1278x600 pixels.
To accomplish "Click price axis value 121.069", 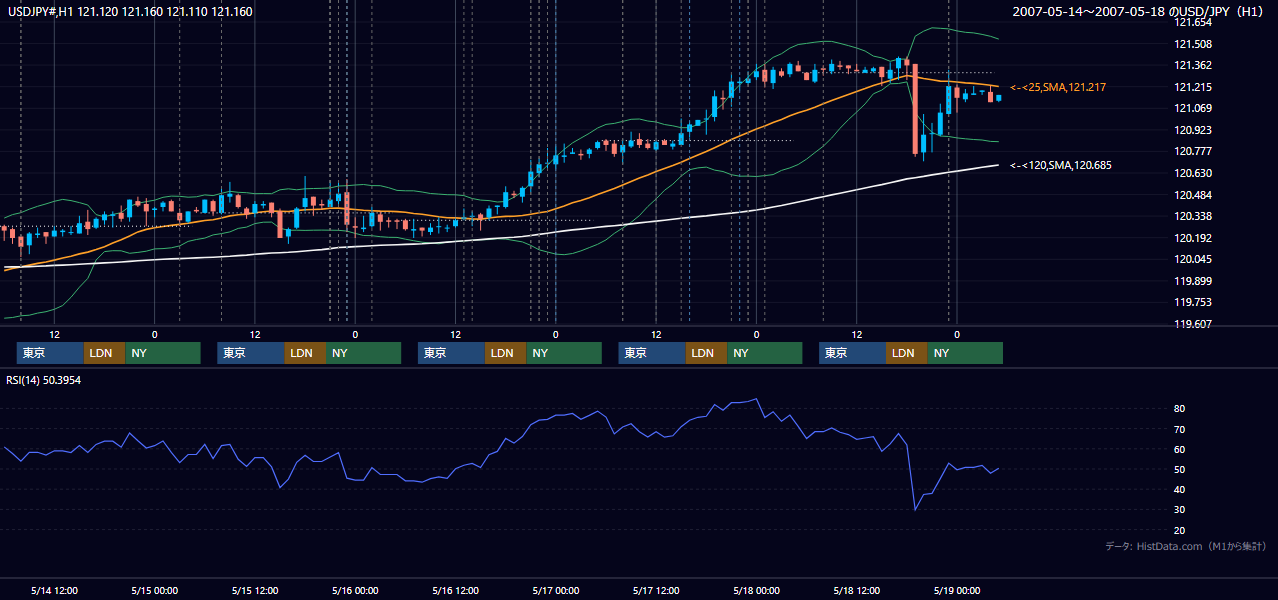I will click(1193, 108).
